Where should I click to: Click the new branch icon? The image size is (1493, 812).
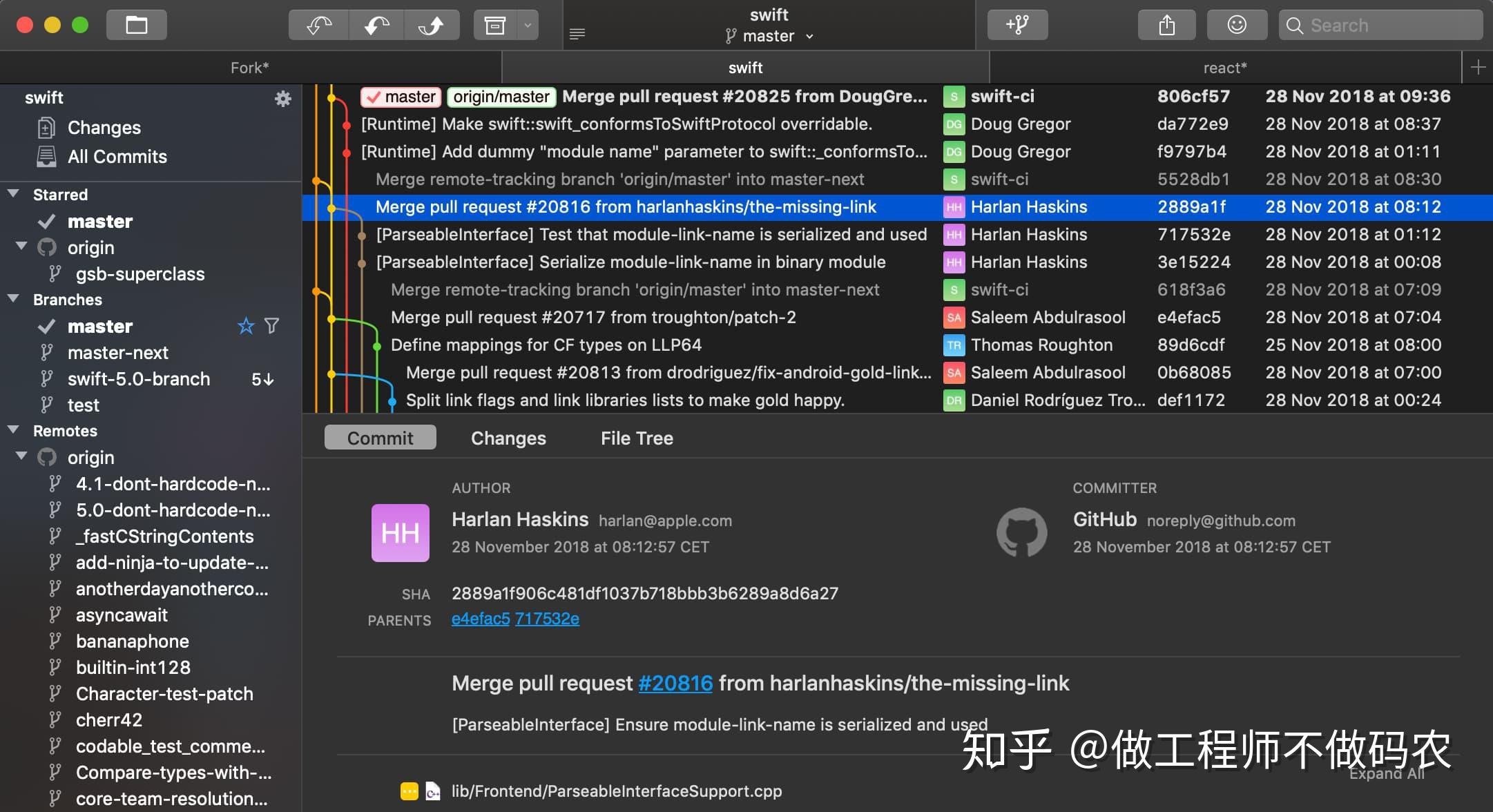(1017, 26)
